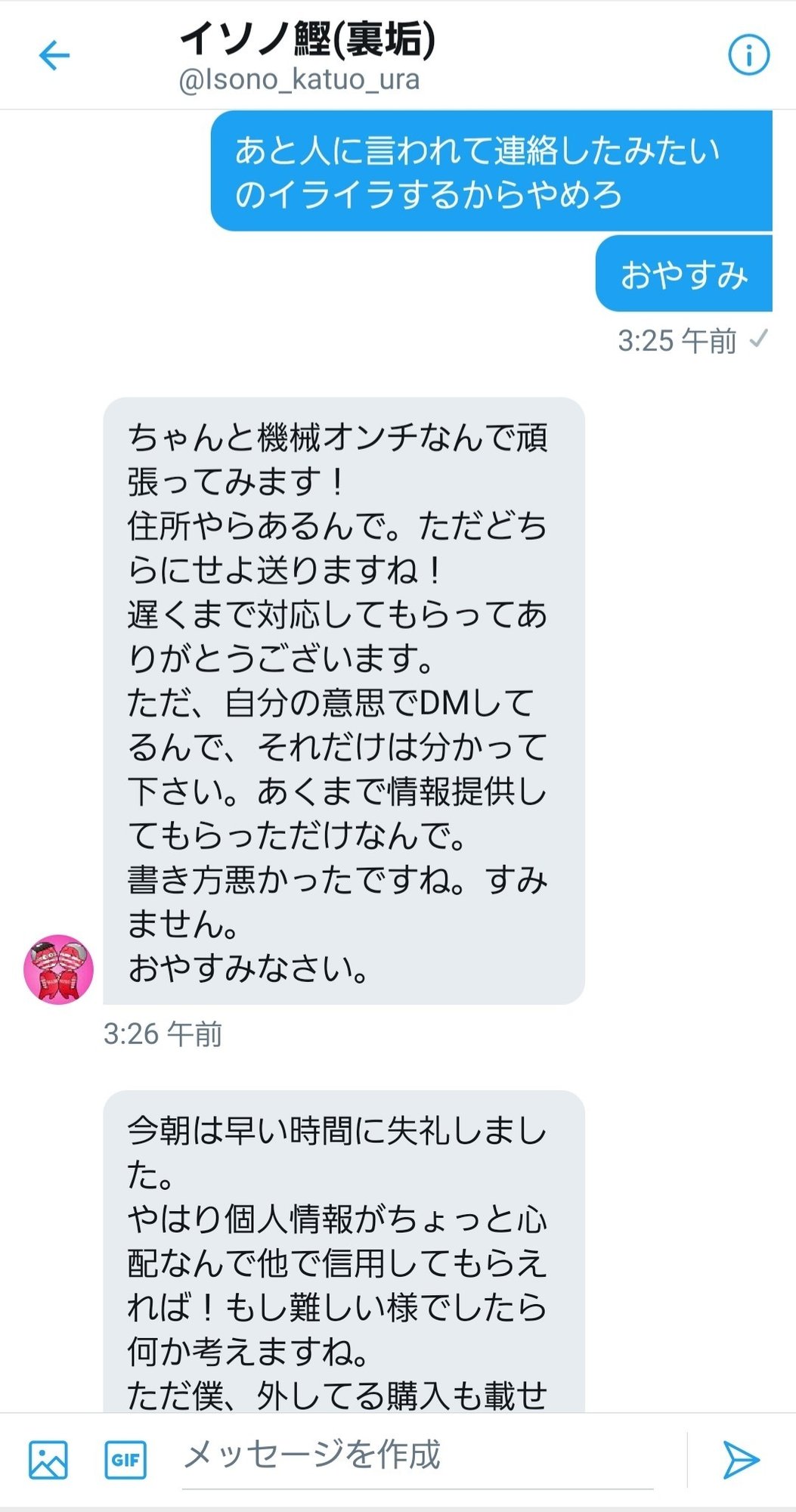Tap the blue bubble starting あと人に言われて
Viewport: 796px width, 1512px height.
pyautogui.click(x=491, y=171)
